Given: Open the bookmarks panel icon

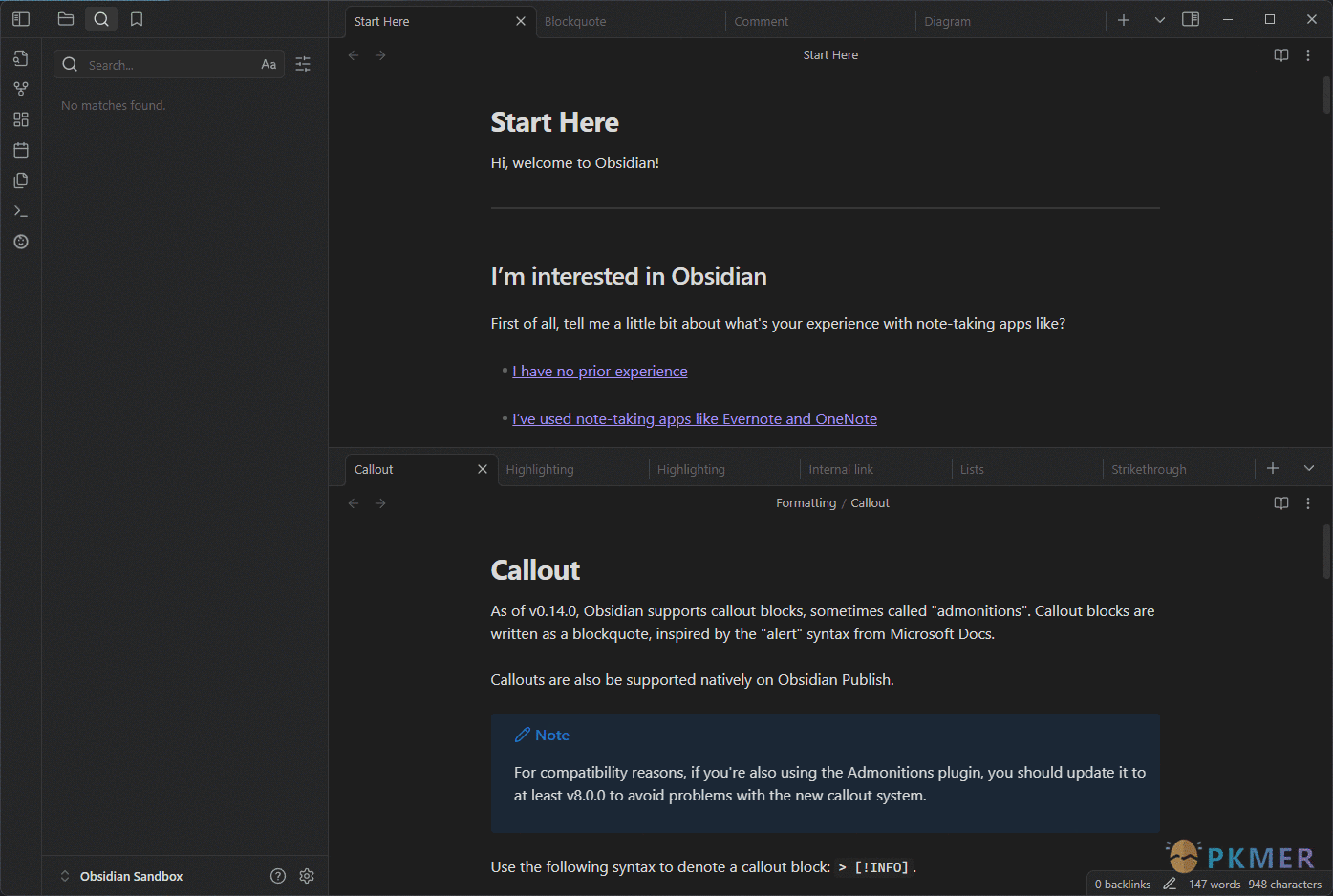Looking at the screenshot, I should pos(137,19).
